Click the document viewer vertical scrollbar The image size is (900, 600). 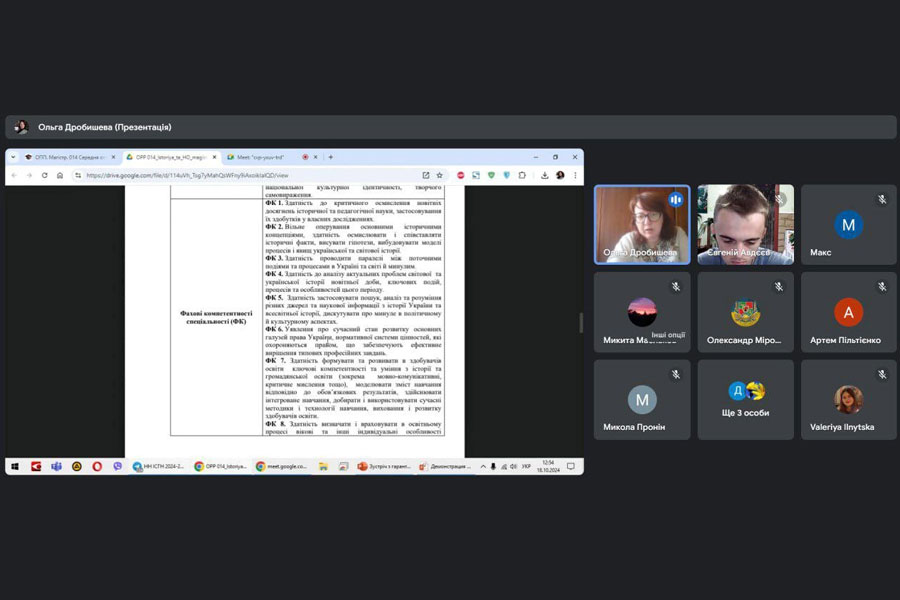[x=581, y=323]
